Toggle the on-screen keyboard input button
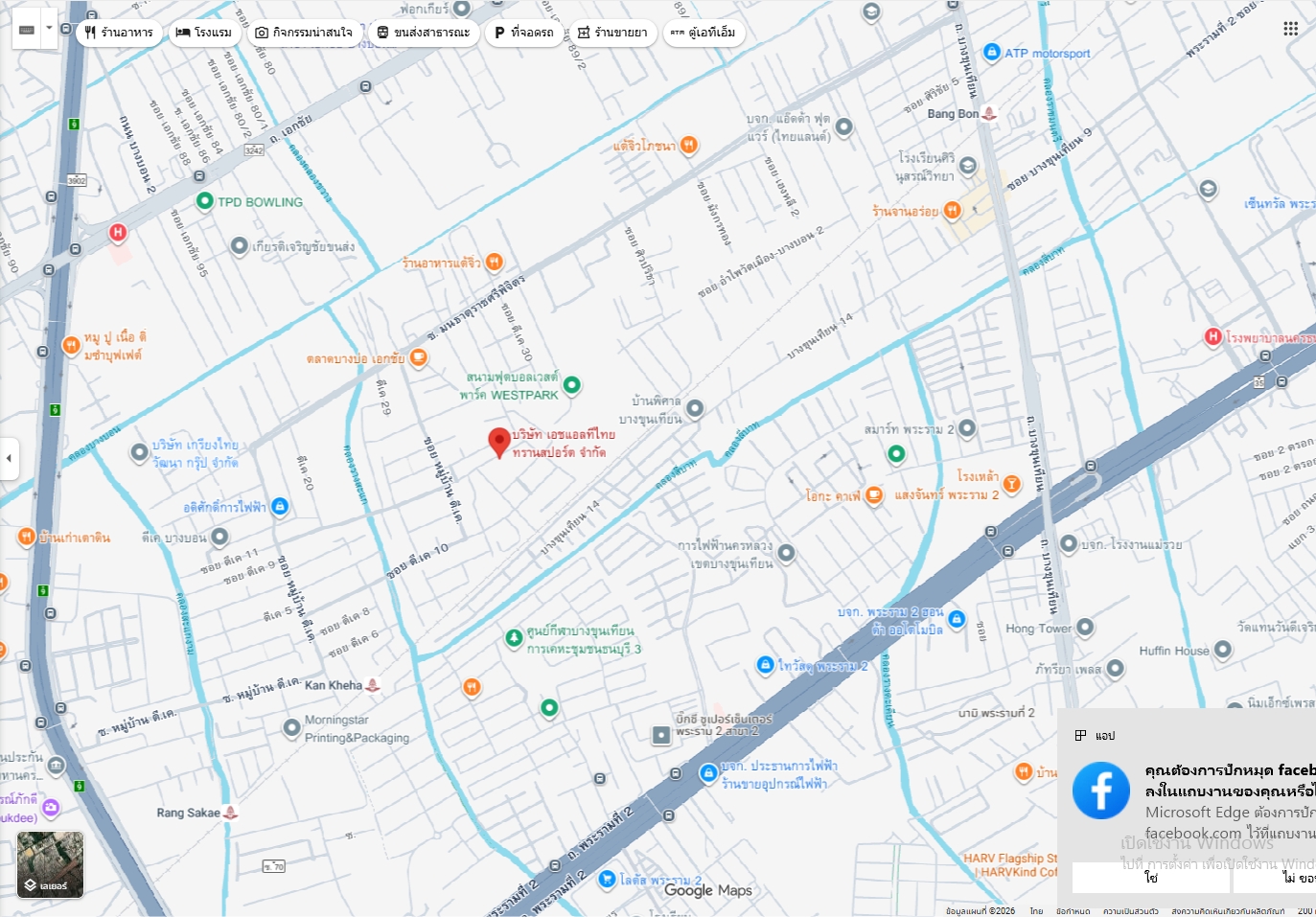Viewport: 1316px width, 917px height. point(27,29)
